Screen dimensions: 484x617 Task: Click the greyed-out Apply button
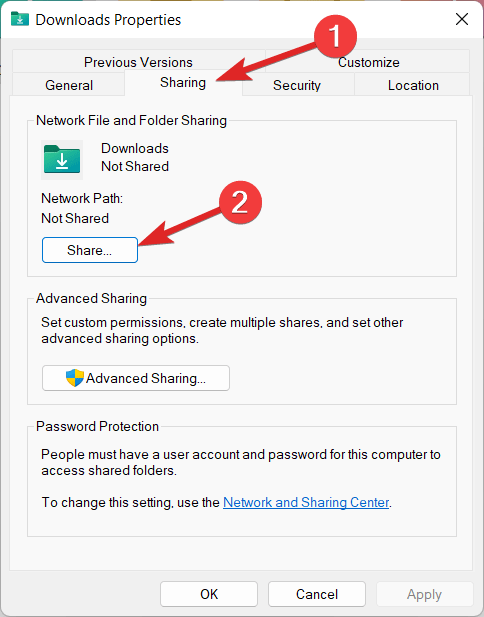tap(424, 594)
